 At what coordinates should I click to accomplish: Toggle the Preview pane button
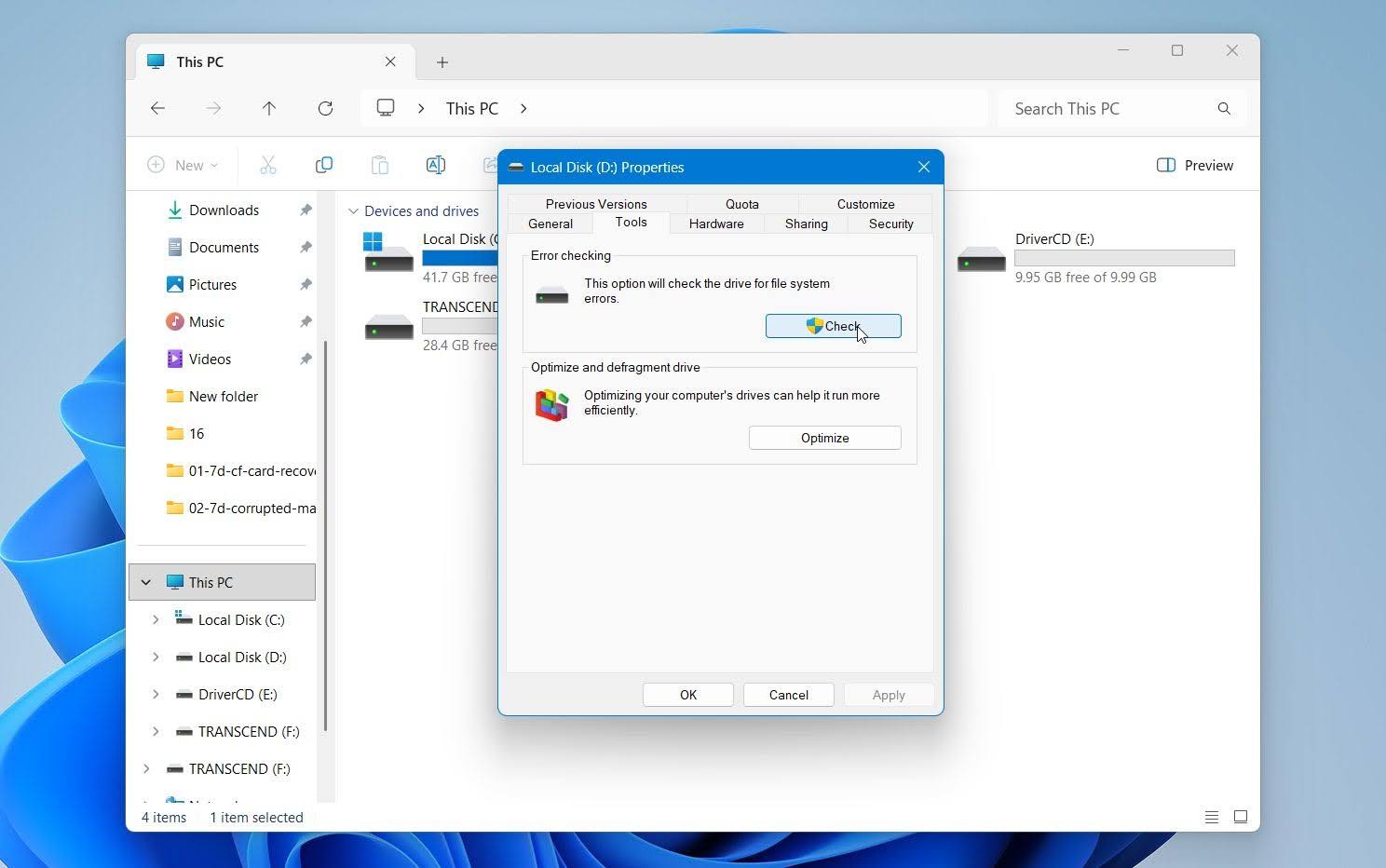1195,165
